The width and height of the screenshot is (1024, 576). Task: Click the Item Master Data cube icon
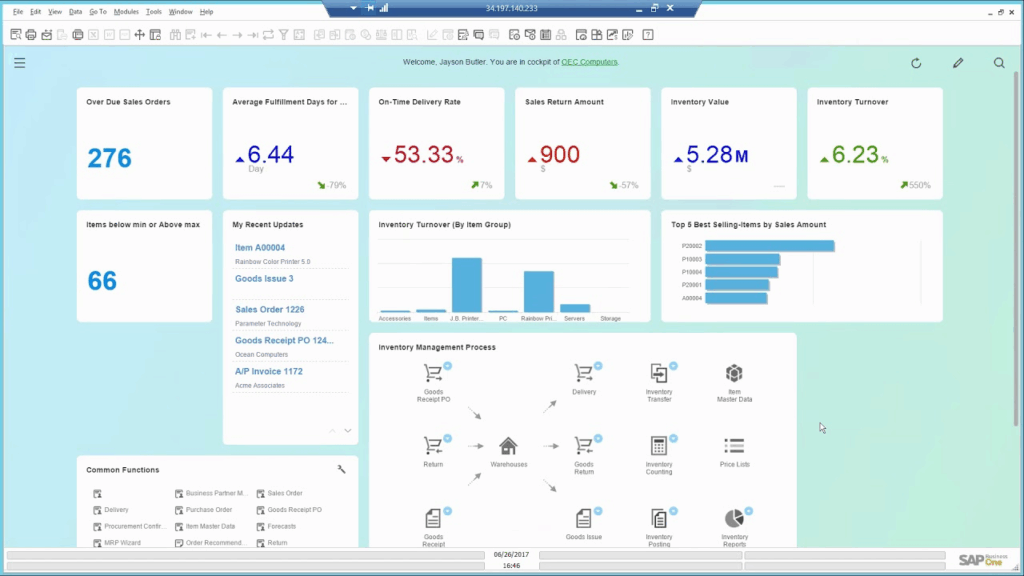click(734, 374)
